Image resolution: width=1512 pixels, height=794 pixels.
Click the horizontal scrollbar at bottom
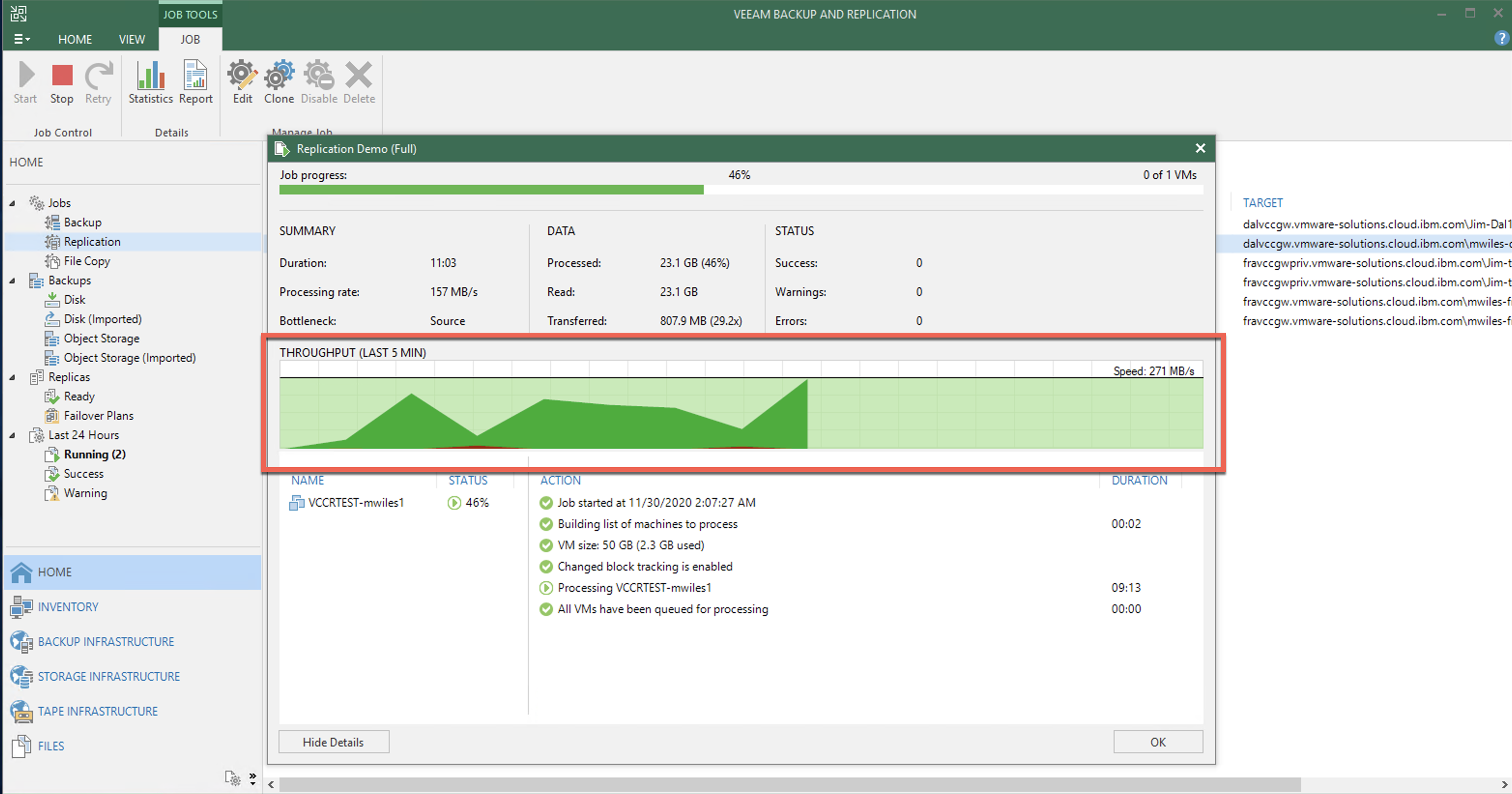pyautogui.click(x=789, y=784)
